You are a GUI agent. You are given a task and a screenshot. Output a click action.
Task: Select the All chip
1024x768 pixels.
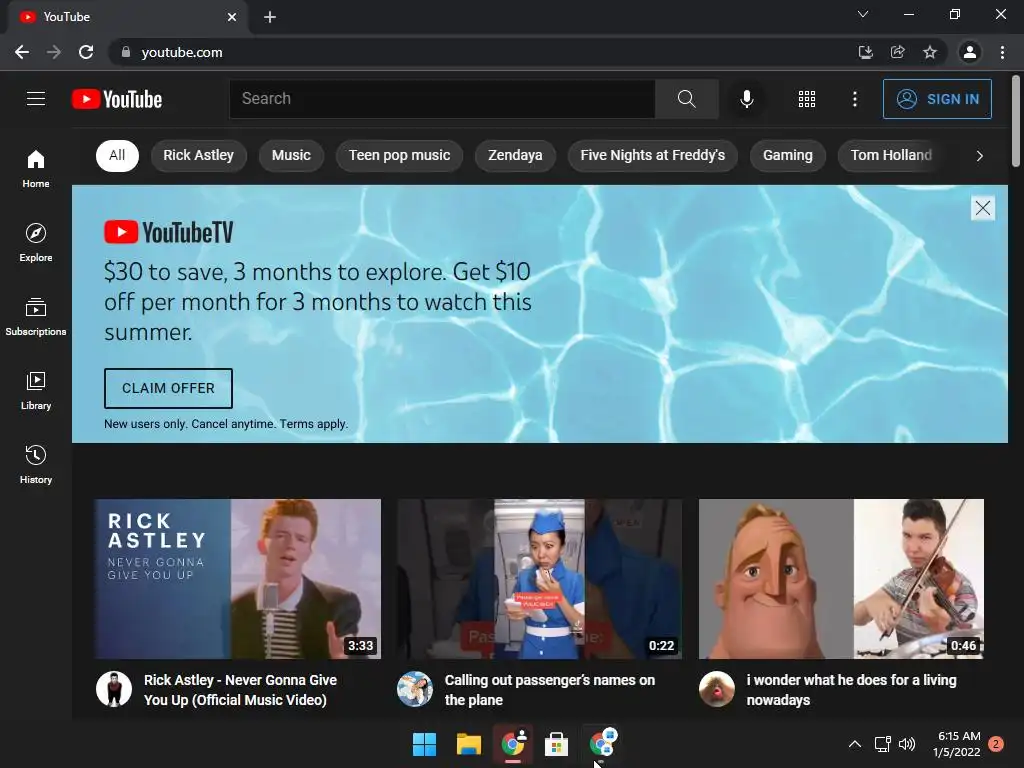point(117,155)
